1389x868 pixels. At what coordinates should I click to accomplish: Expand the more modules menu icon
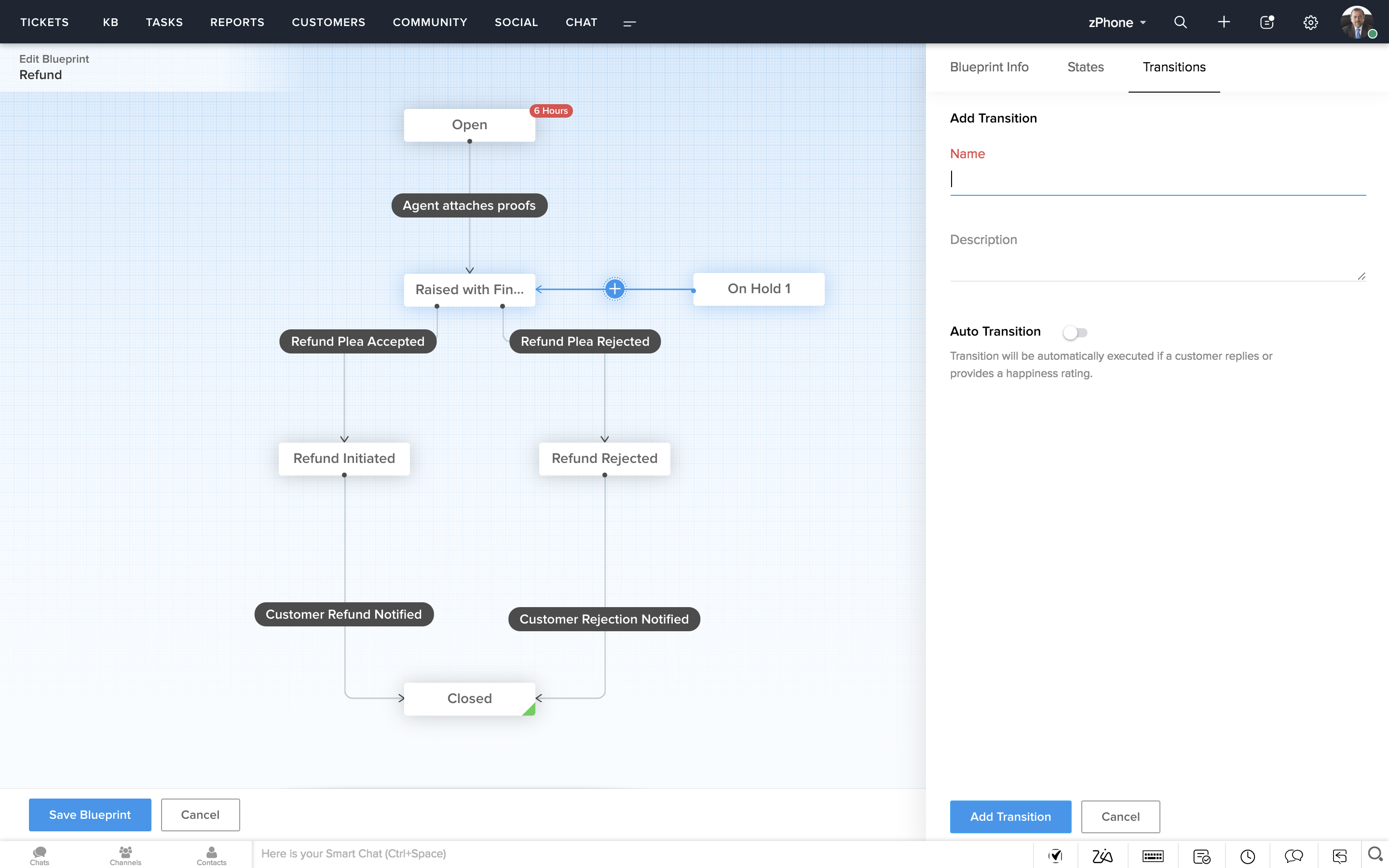pos(630,23)
